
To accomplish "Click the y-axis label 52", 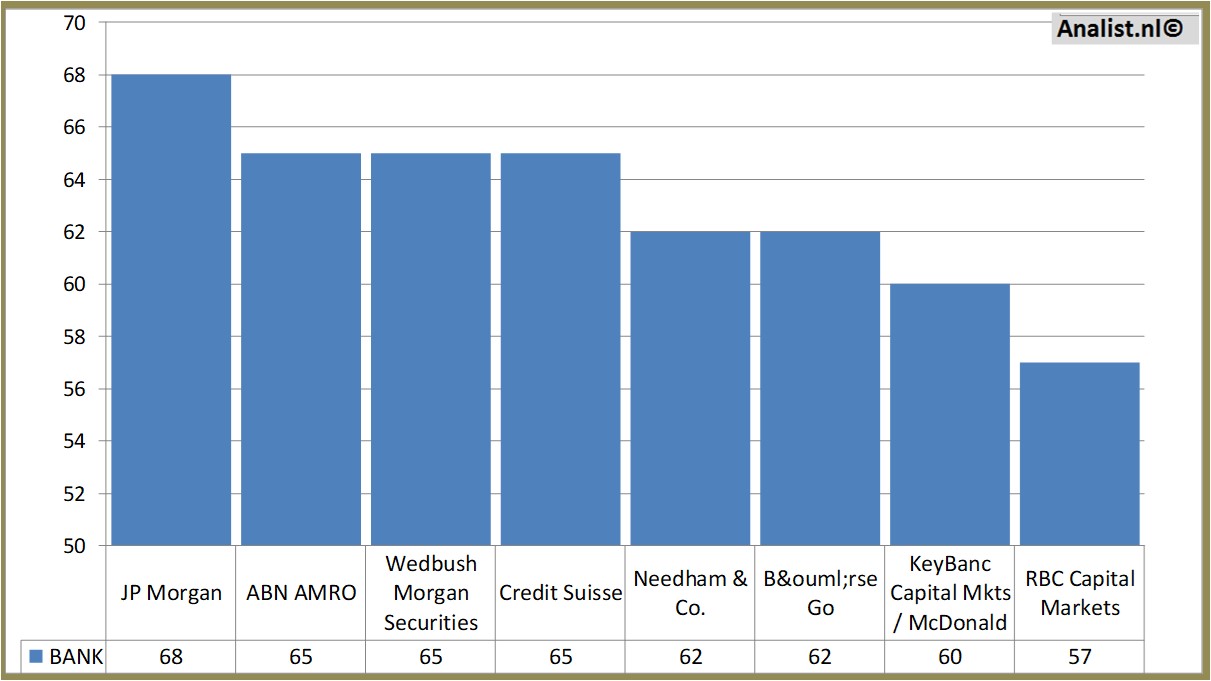I will click(x=74, y=494).
